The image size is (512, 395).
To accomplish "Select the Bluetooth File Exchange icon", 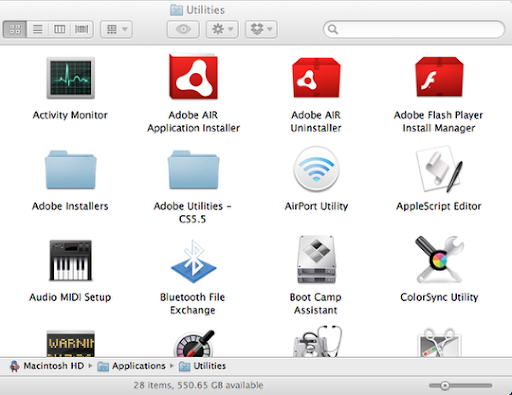I will pyautogui.click(x=193, y=261).
